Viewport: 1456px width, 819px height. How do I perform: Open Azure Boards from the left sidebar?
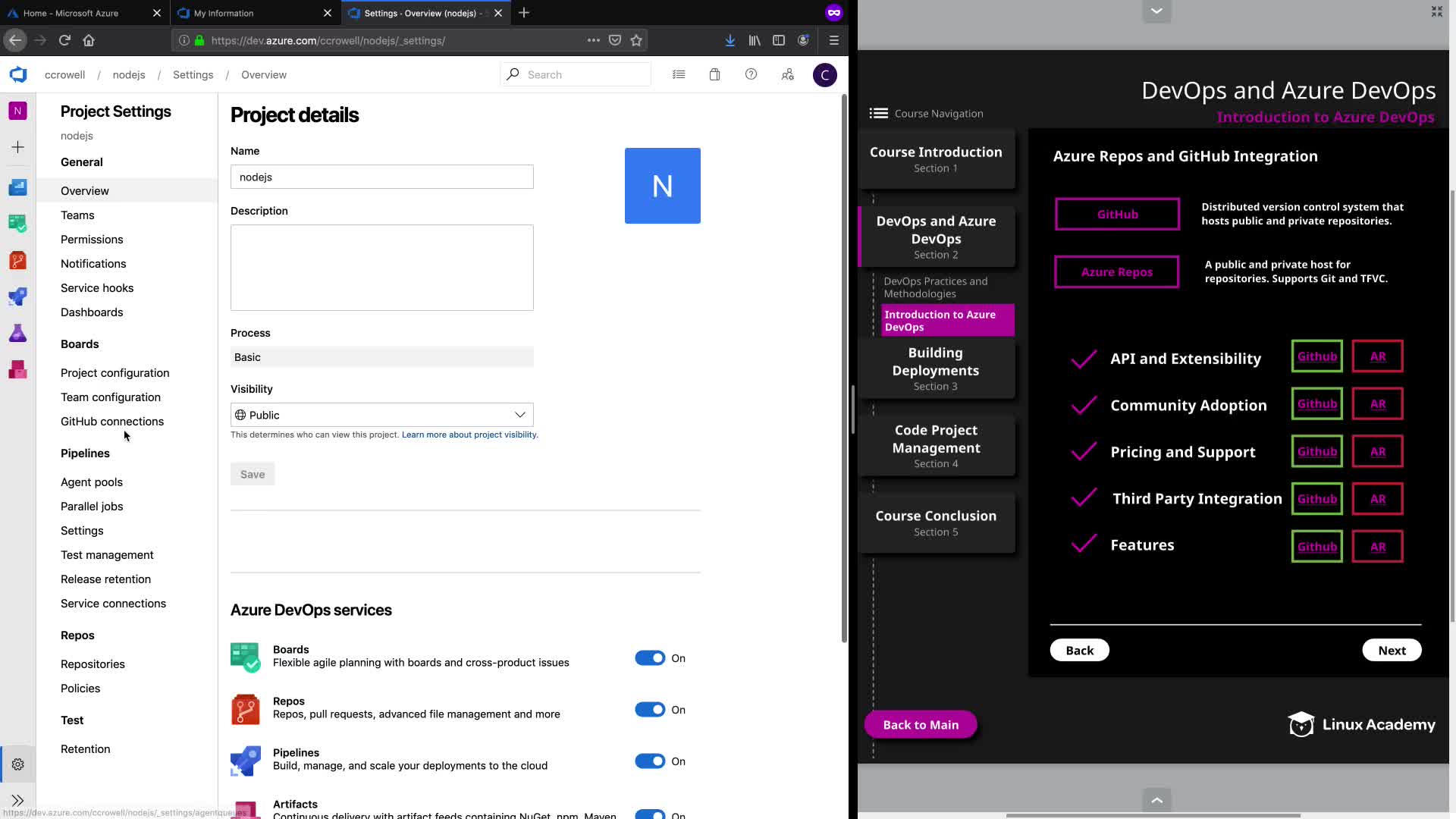17,224
